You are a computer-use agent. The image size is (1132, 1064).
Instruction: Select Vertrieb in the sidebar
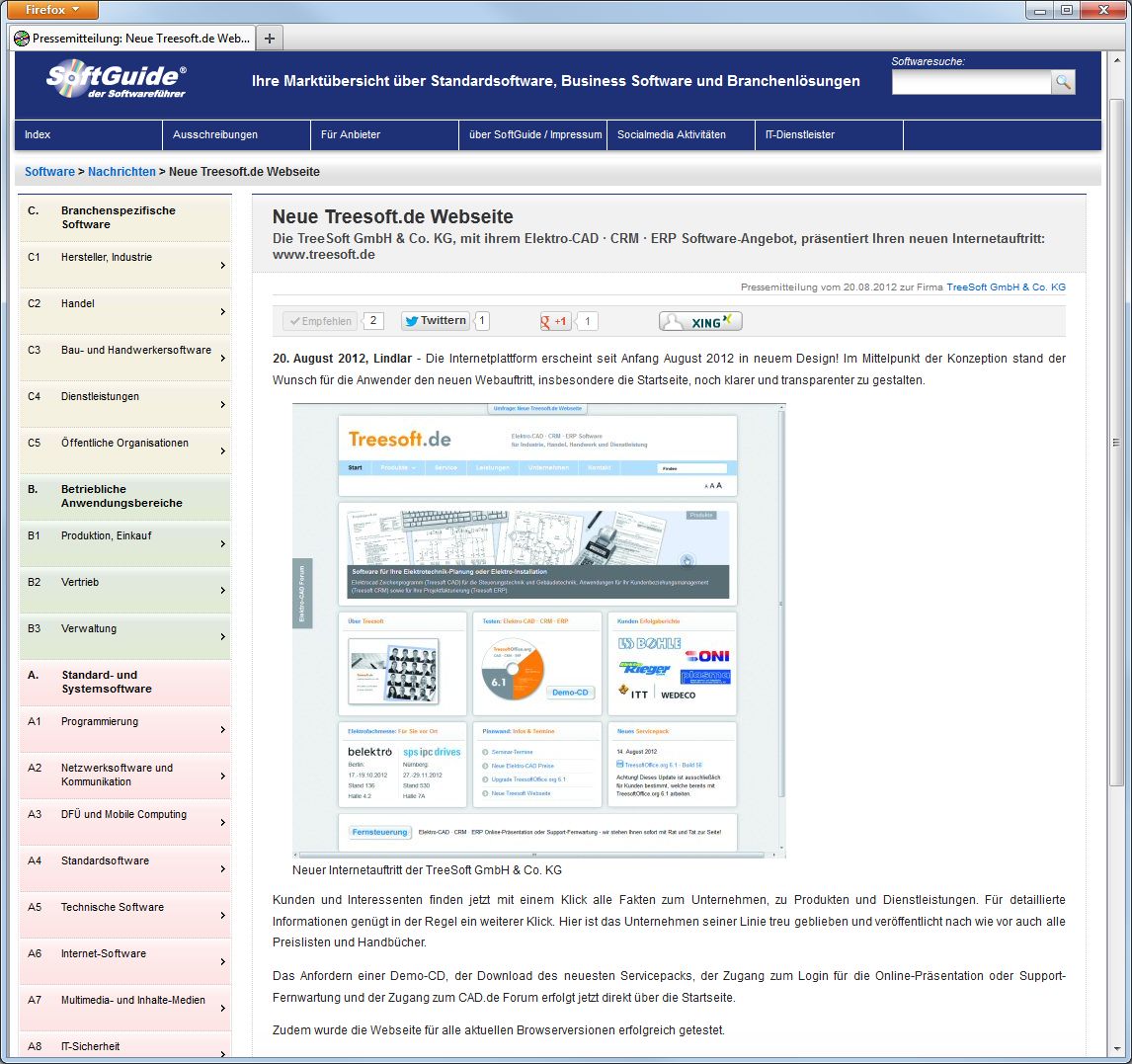coord(80,583)
